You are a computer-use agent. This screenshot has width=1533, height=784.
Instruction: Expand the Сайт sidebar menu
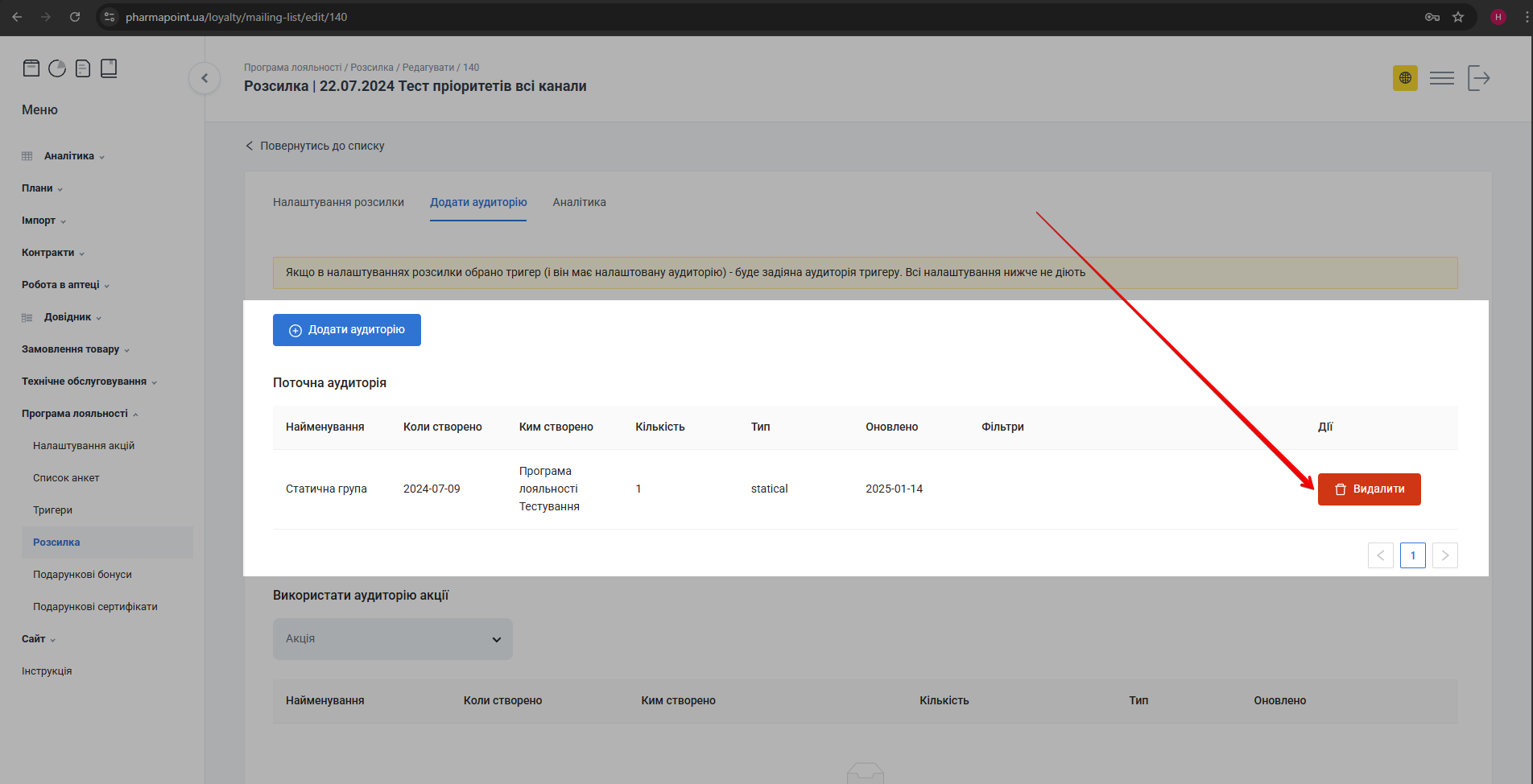click(39, 639)
